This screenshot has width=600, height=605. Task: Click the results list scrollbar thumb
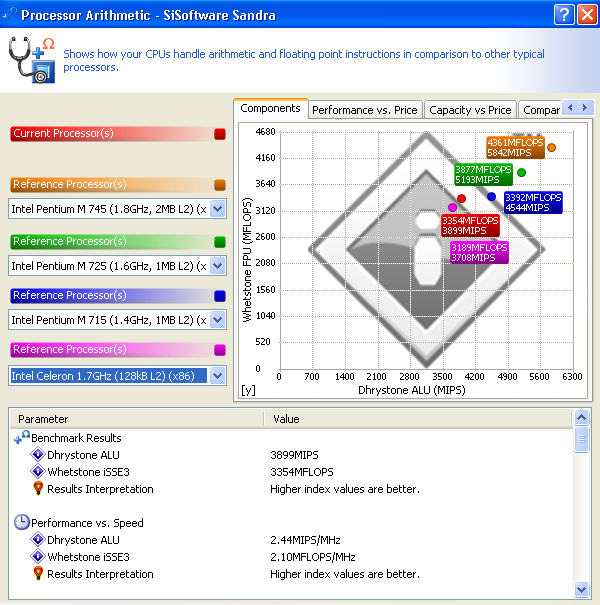(581, 439)
